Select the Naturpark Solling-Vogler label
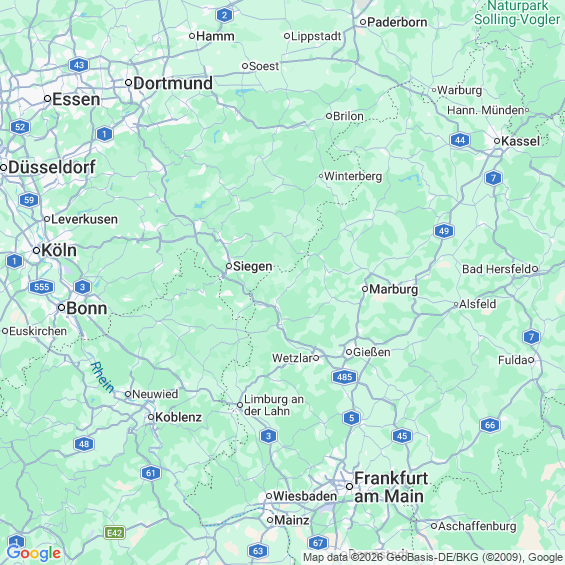The height and width of the screenshot is (565, 565). [x=517, y=13]
